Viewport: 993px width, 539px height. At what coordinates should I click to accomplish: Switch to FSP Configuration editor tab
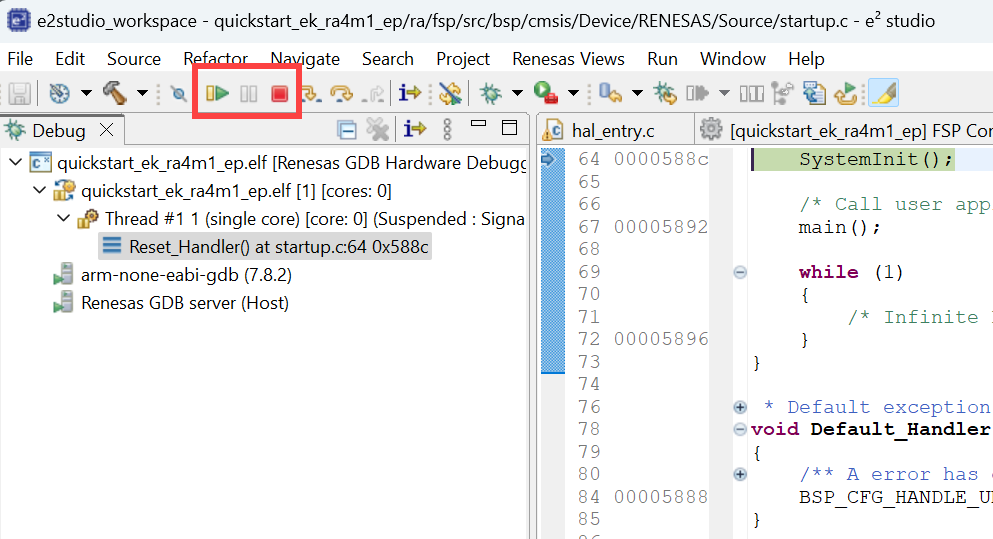(x=845, y=130)
